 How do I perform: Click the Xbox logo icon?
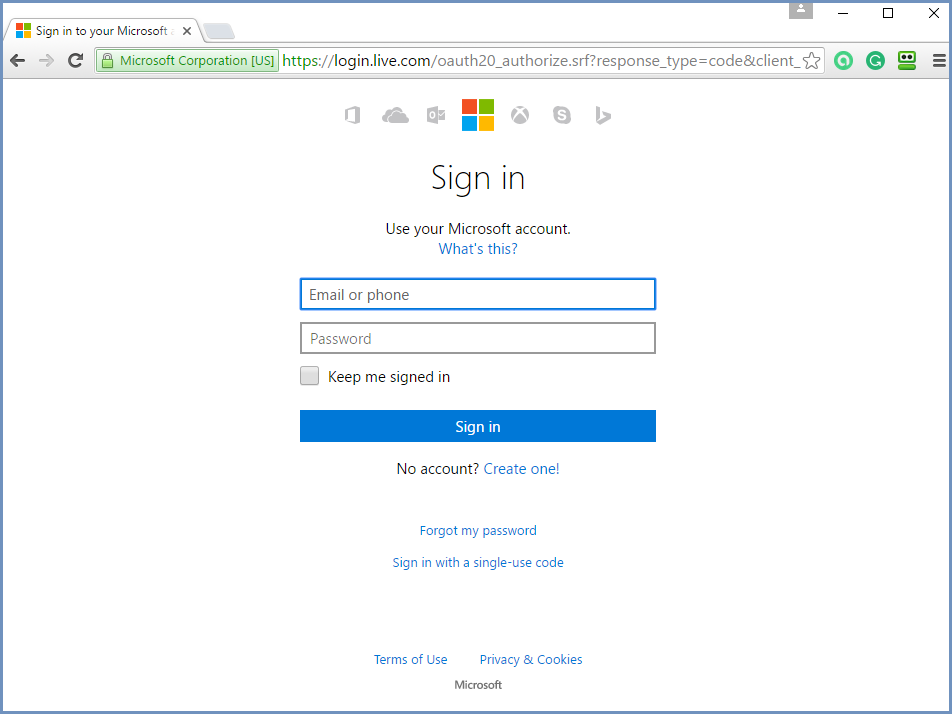click(x=520, y=116)
